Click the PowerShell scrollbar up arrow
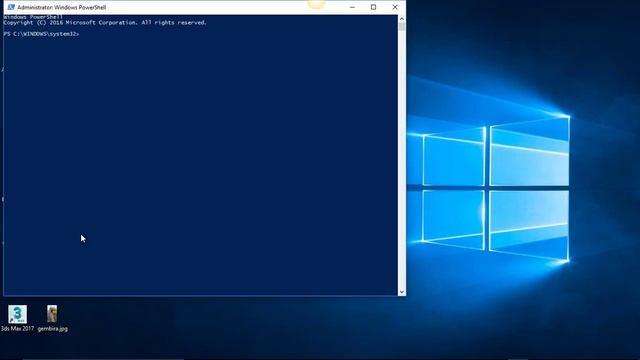This screenshot has height=360, width=640. [x=402, y=19]
